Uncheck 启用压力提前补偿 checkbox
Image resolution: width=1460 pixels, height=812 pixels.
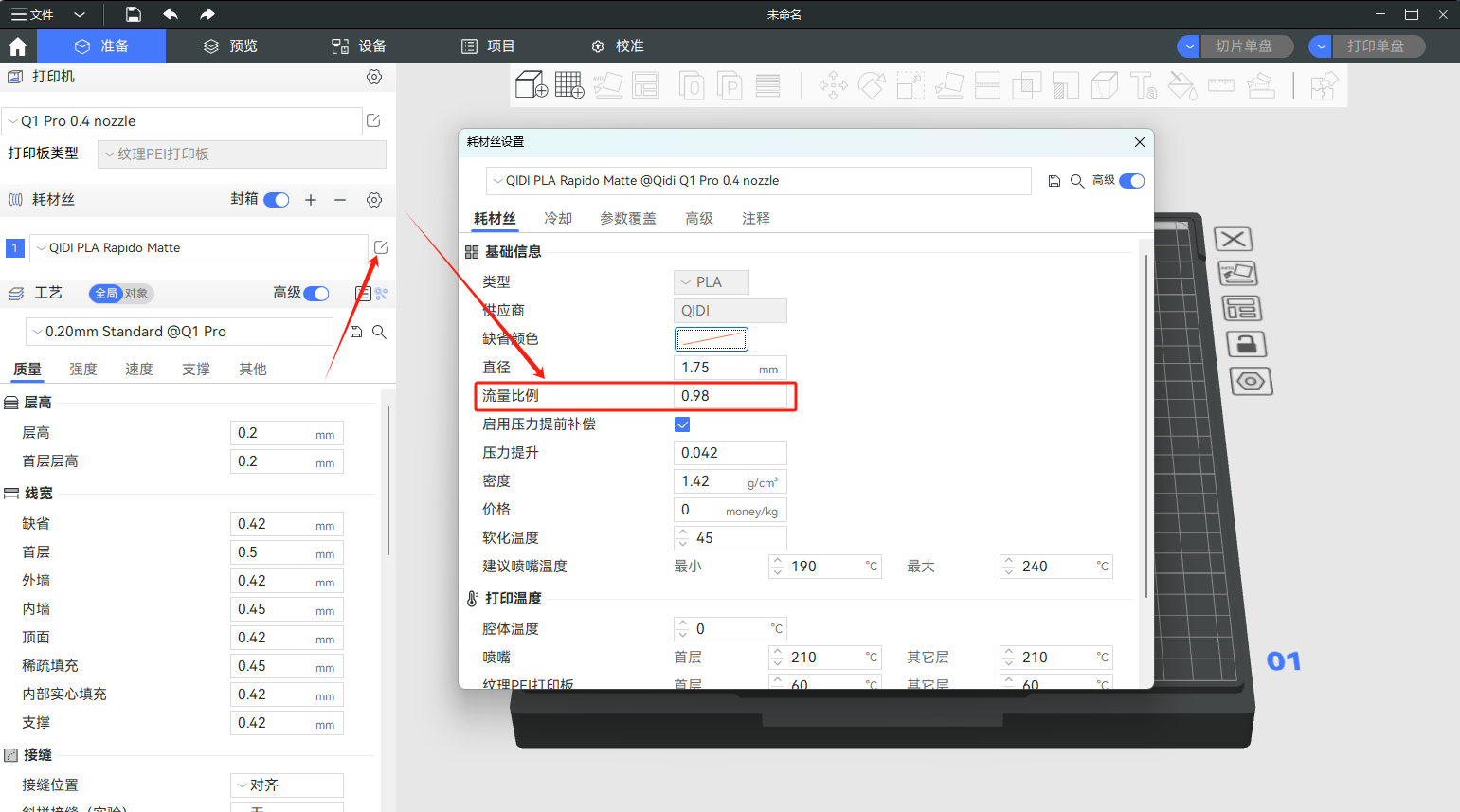682,424
